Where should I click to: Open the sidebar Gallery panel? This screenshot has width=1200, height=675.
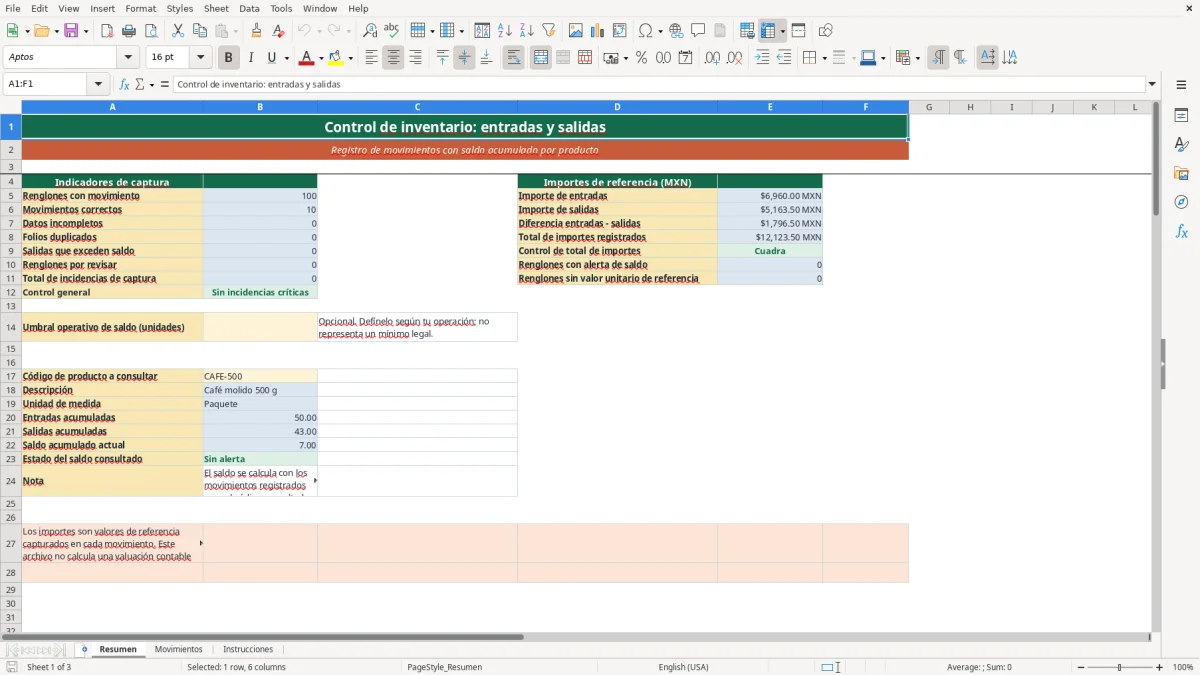[x=1181, y=173]
